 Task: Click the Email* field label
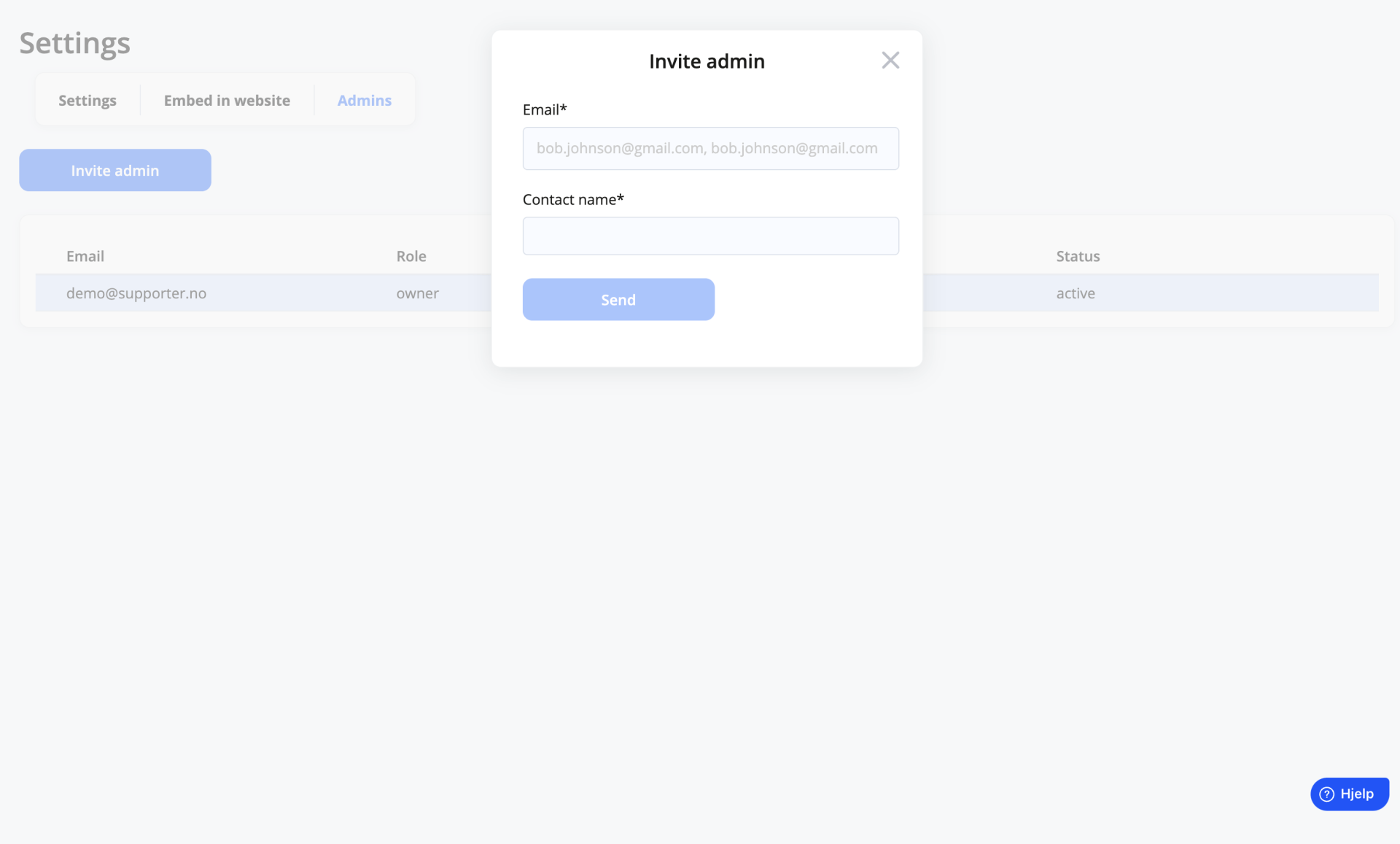tap(545, 109)
